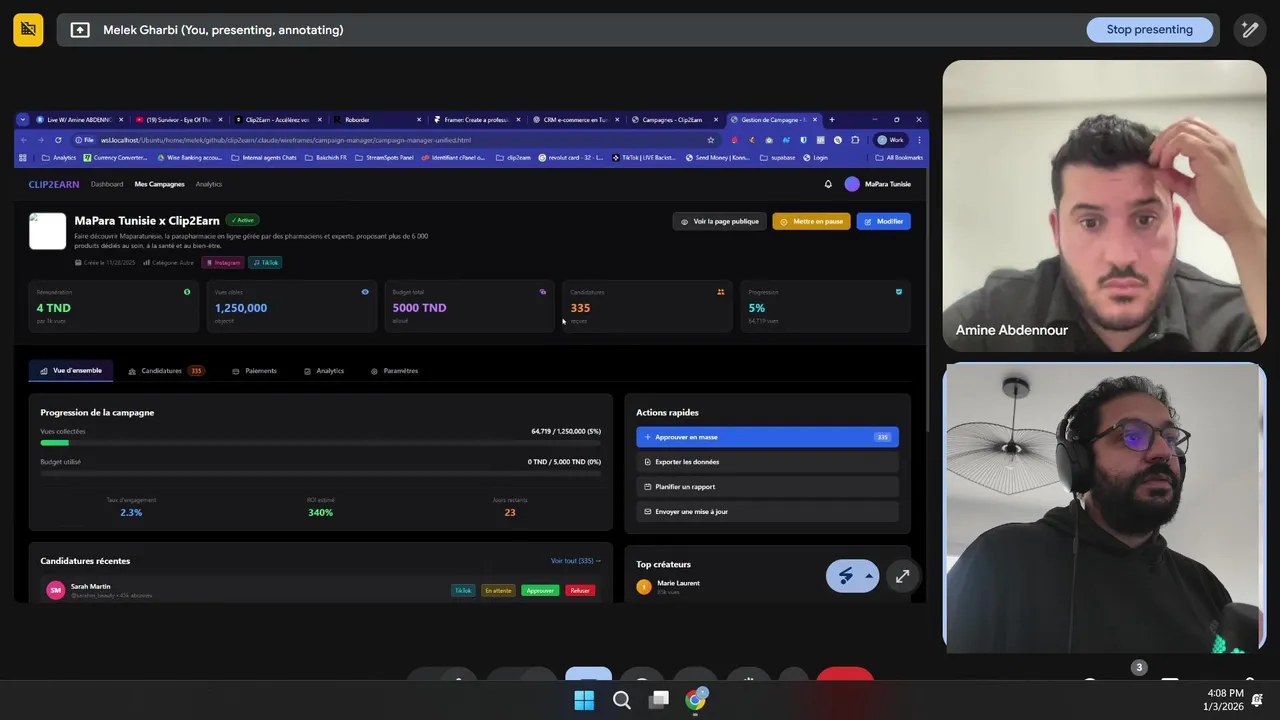Click the Modifier button
The height and width of the screenshot is (720, 1280).
pos(883,221)
